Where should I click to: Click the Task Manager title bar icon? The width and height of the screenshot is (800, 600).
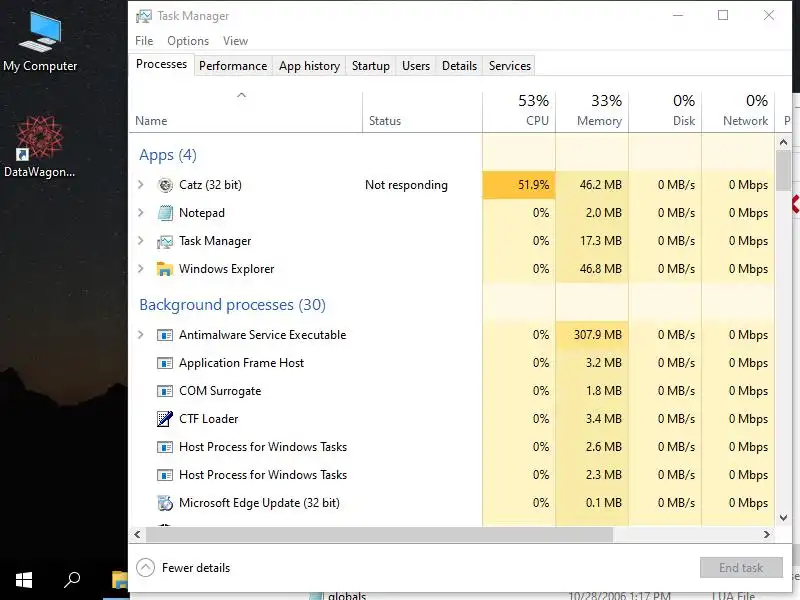(x=143, y=16)
